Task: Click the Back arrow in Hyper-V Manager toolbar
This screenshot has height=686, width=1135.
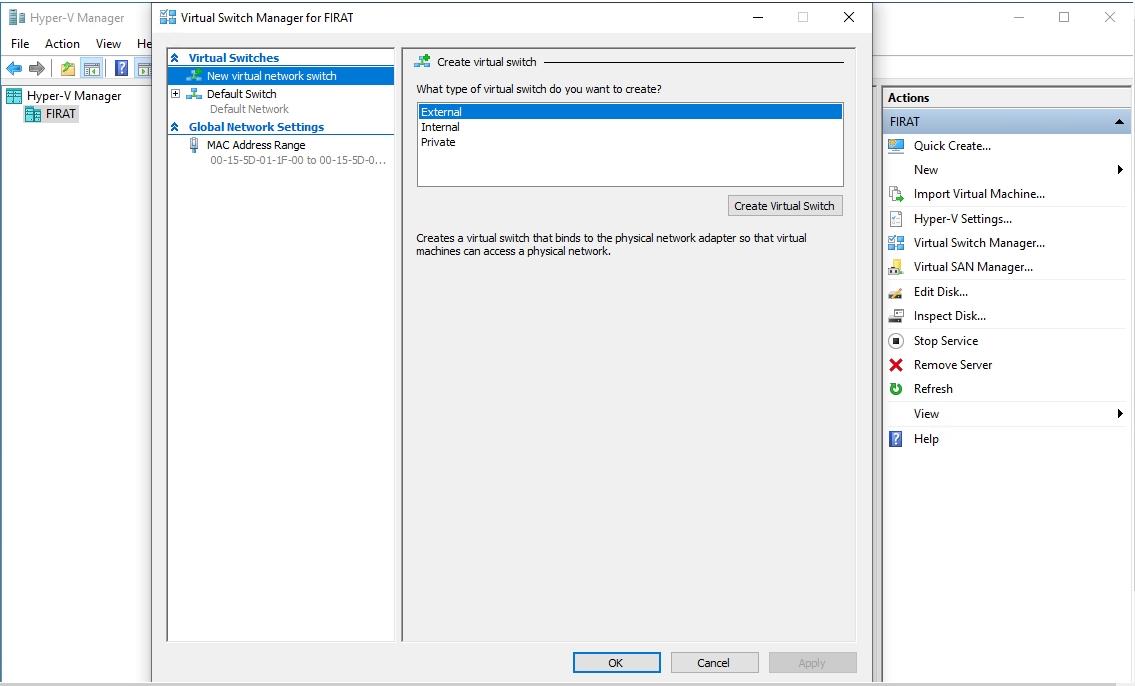Action: [x=14, y=69]
